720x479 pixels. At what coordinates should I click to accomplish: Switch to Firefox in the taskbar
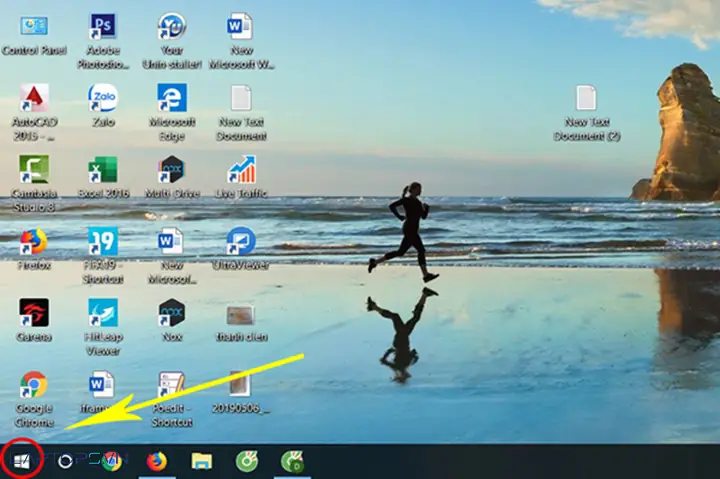(157, 461)
